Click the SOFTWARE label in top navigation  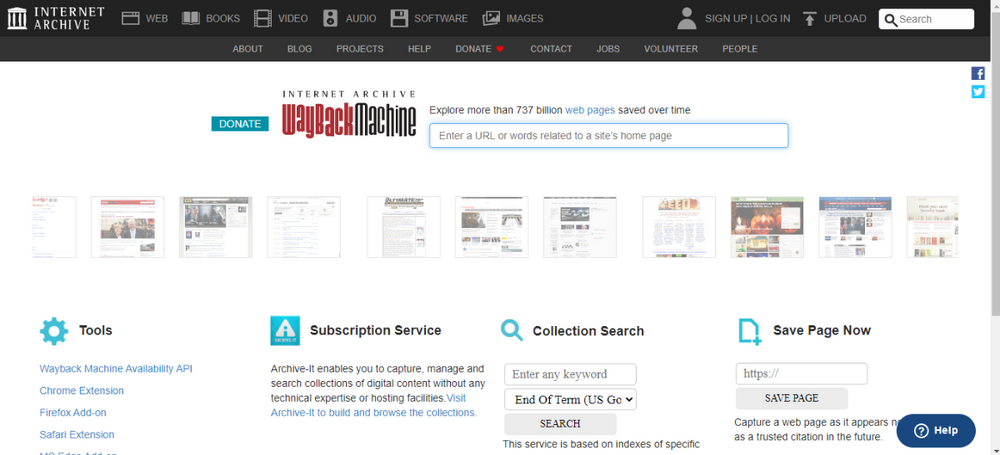coord(441,19)
